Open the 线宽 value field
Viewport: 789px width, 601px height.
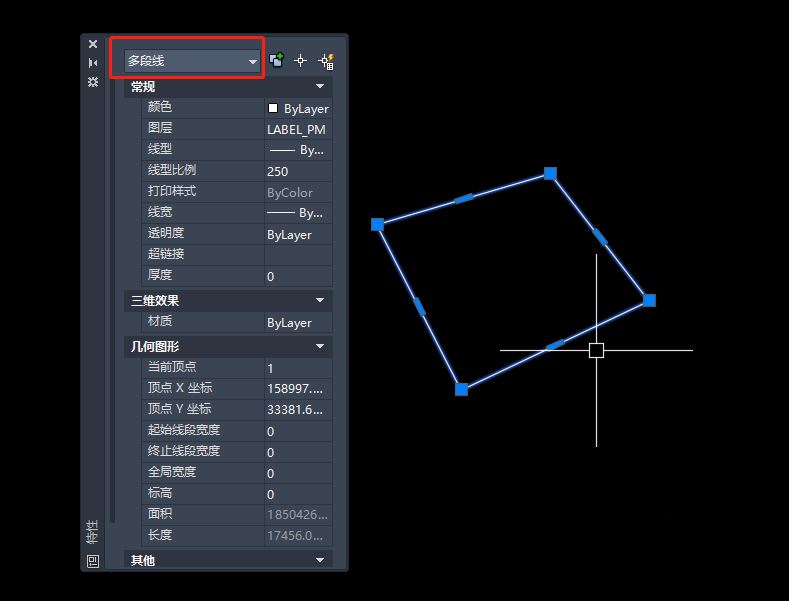298,213
